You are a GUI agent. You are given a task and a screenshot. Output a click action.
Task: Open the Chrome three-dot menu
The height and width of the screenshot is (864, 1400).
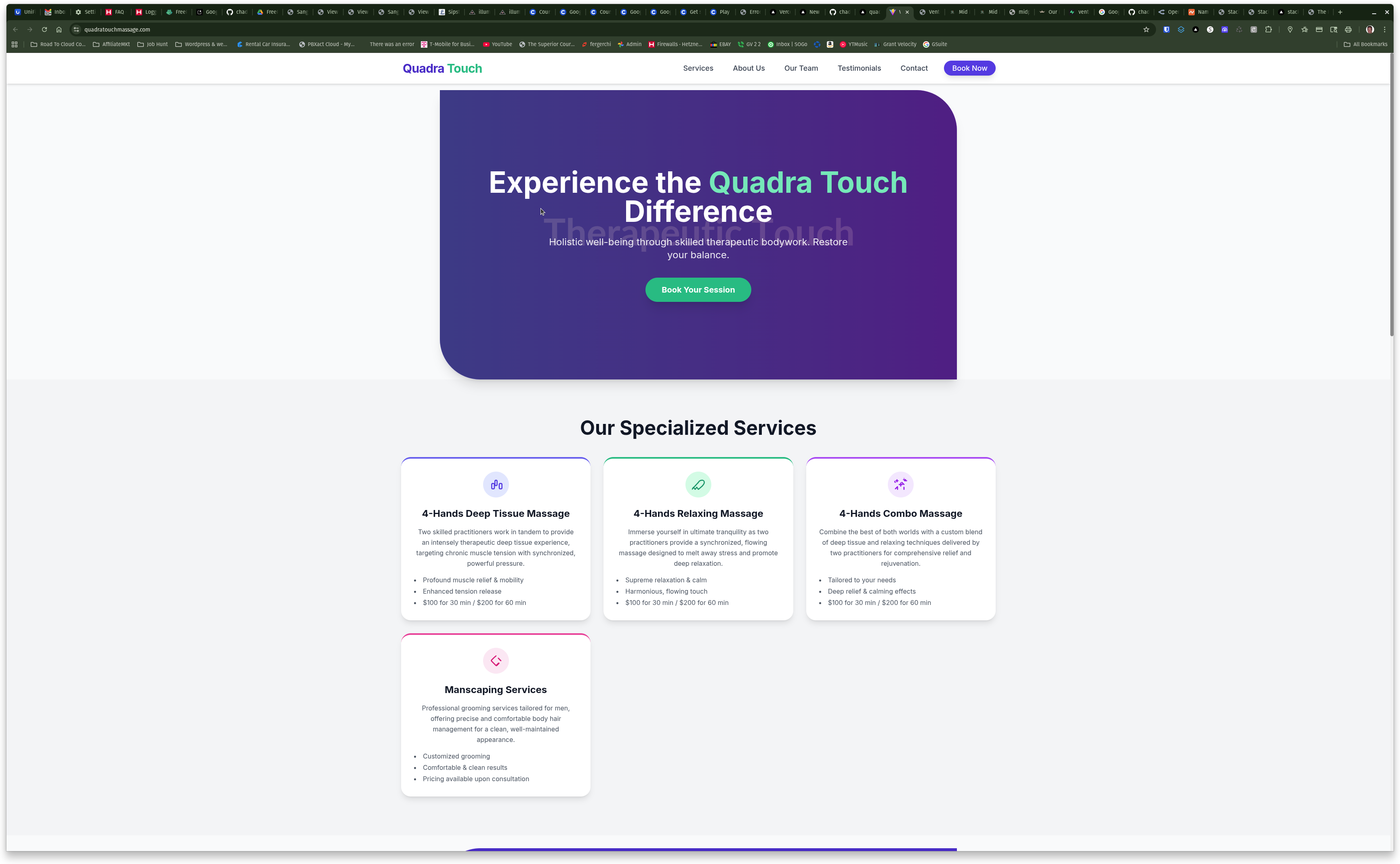1385,29
